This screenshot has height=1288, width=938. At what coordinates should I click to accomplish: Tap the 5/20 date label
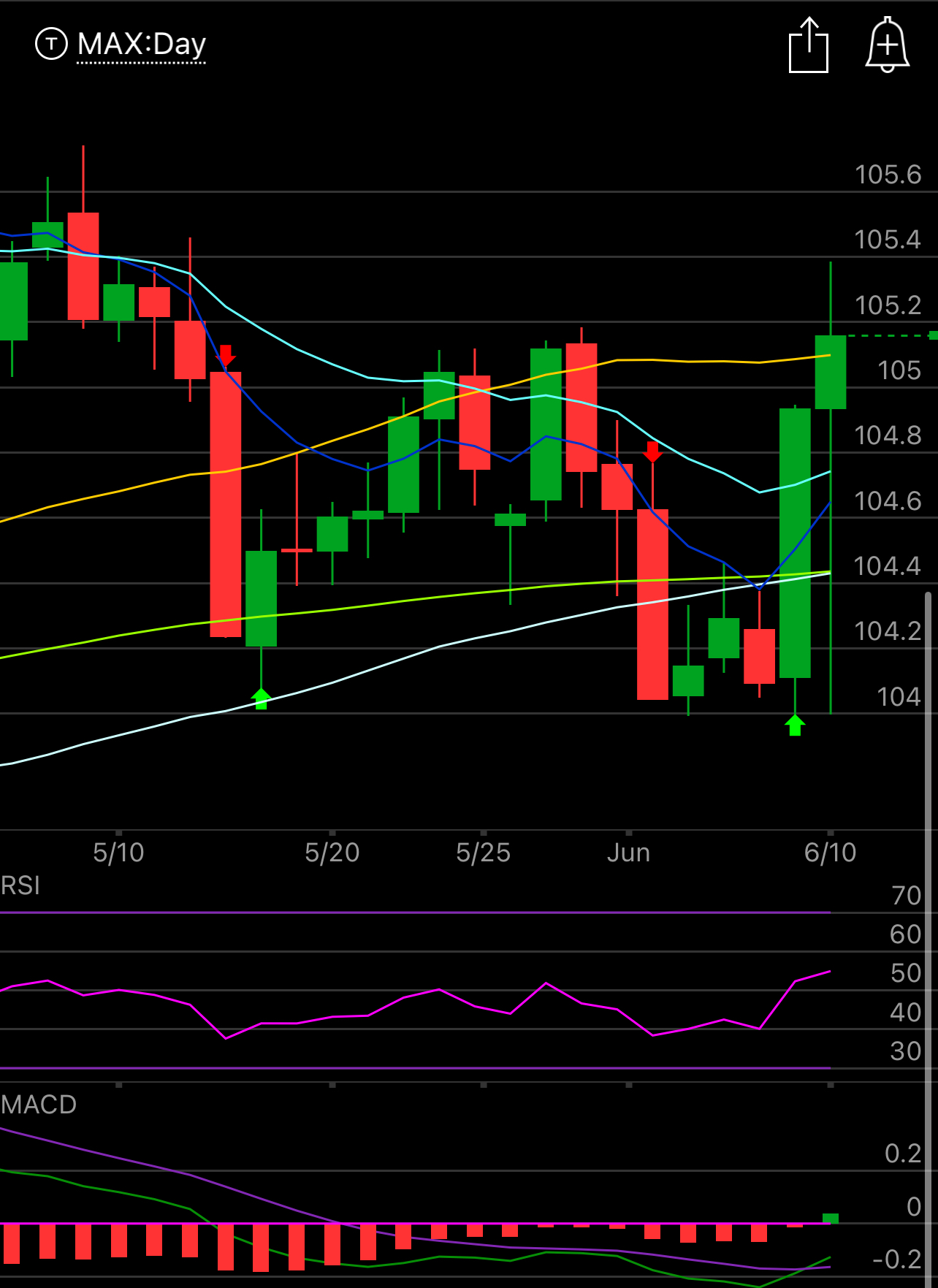[x=332, y=853]
